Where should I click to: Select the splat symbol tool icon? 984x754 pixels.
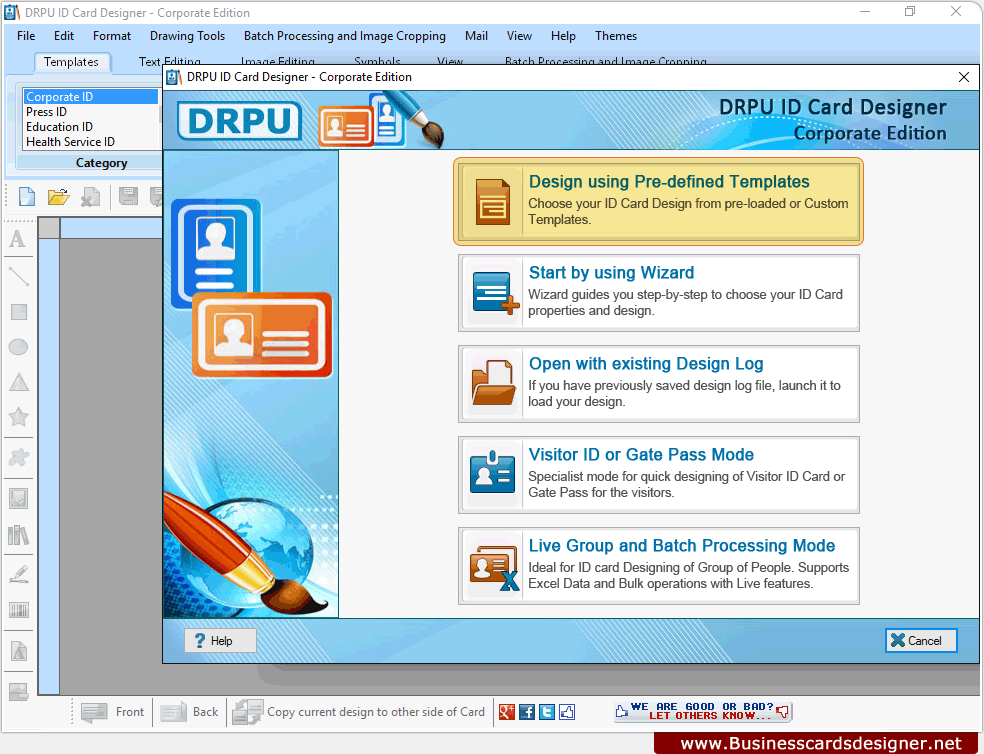point(18,457)
